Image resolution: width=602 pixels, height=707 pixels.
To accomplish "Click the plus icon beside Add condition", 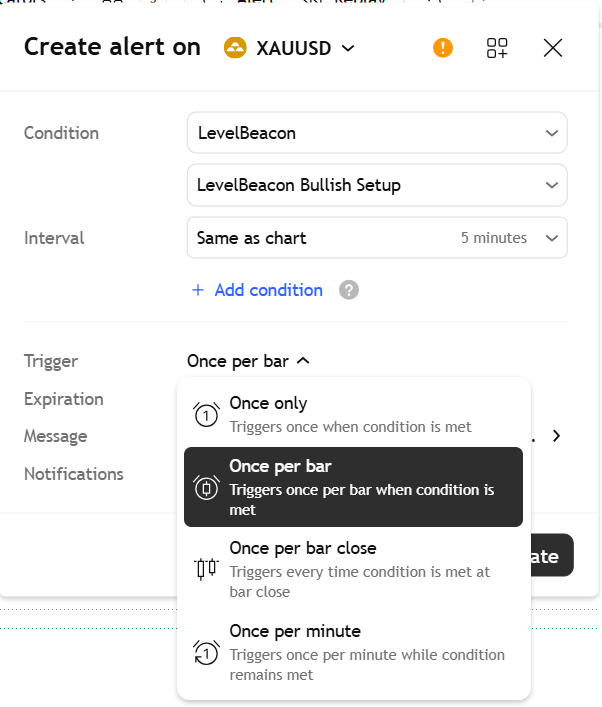I will point(198,290).
